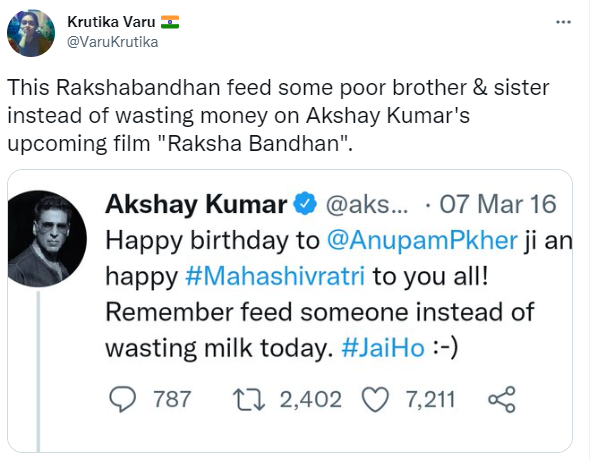Image resolution: width=593 pixels, height=460 pixels.
Task: Click the truncated @aks... handle
Action: (x=367, y=205)
